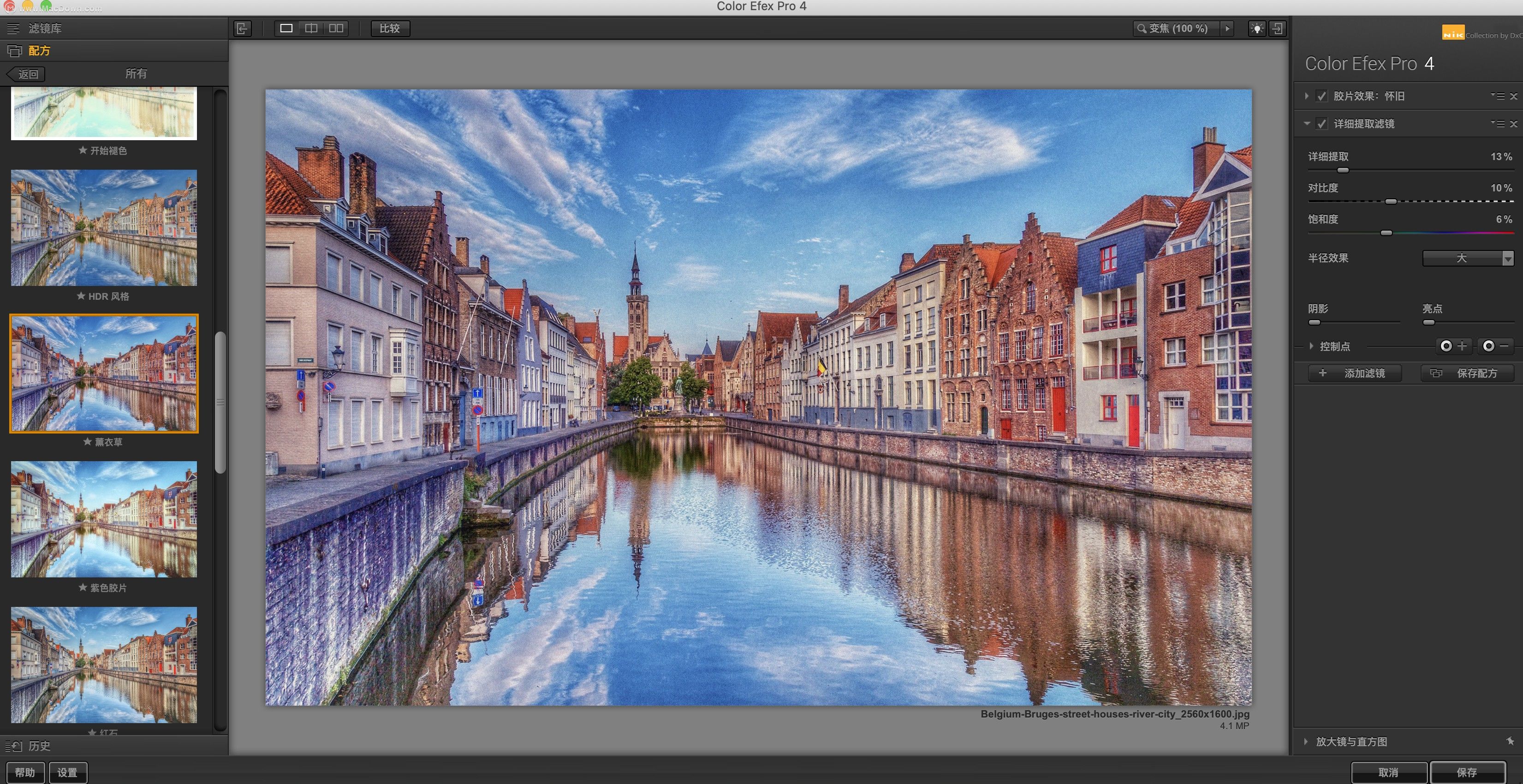Adjust the 对比度 contrast slider
Screen dimensions: 1523x784
1391,202
